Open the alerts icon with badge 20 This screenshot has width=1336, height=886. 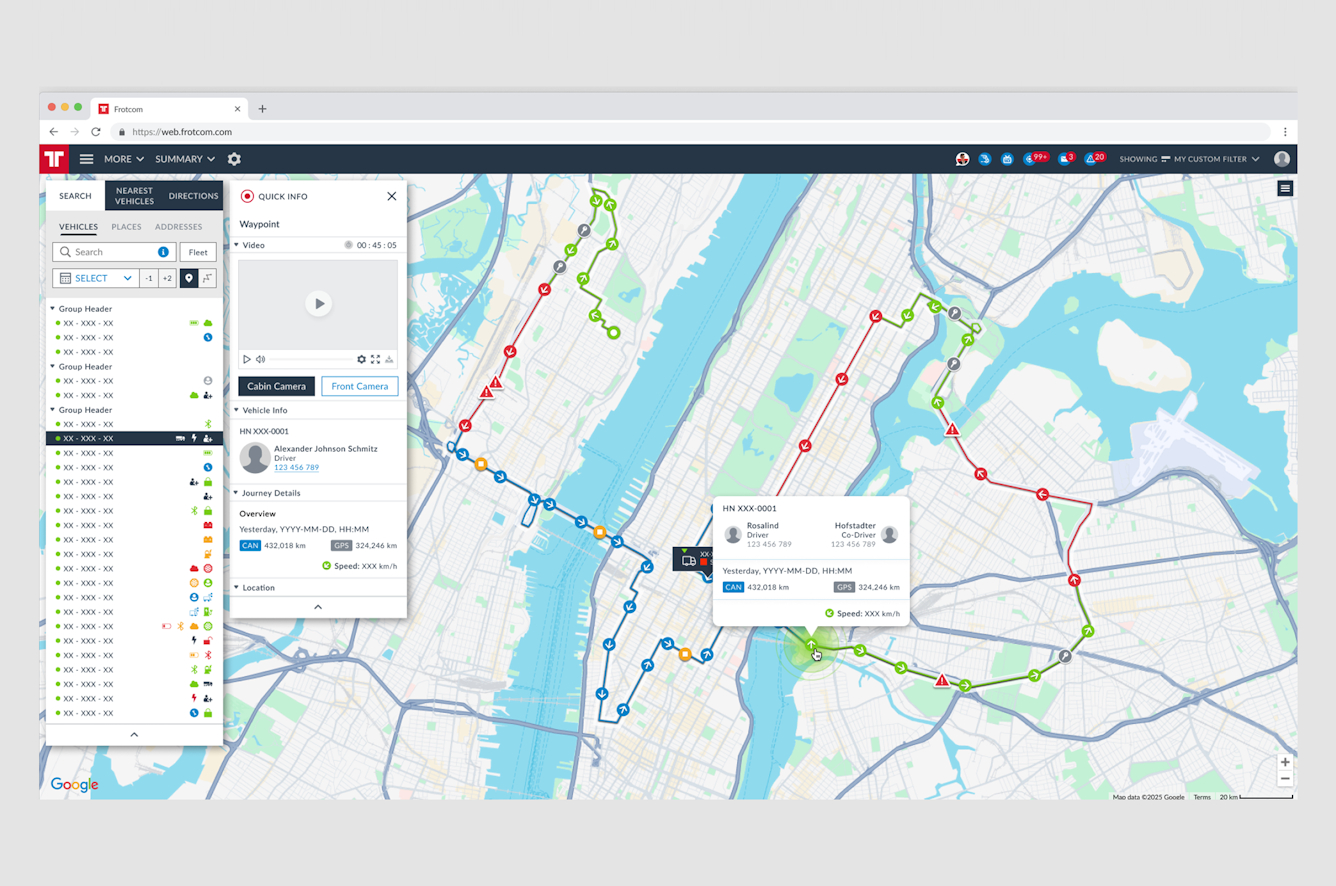tap(1095, 158)
